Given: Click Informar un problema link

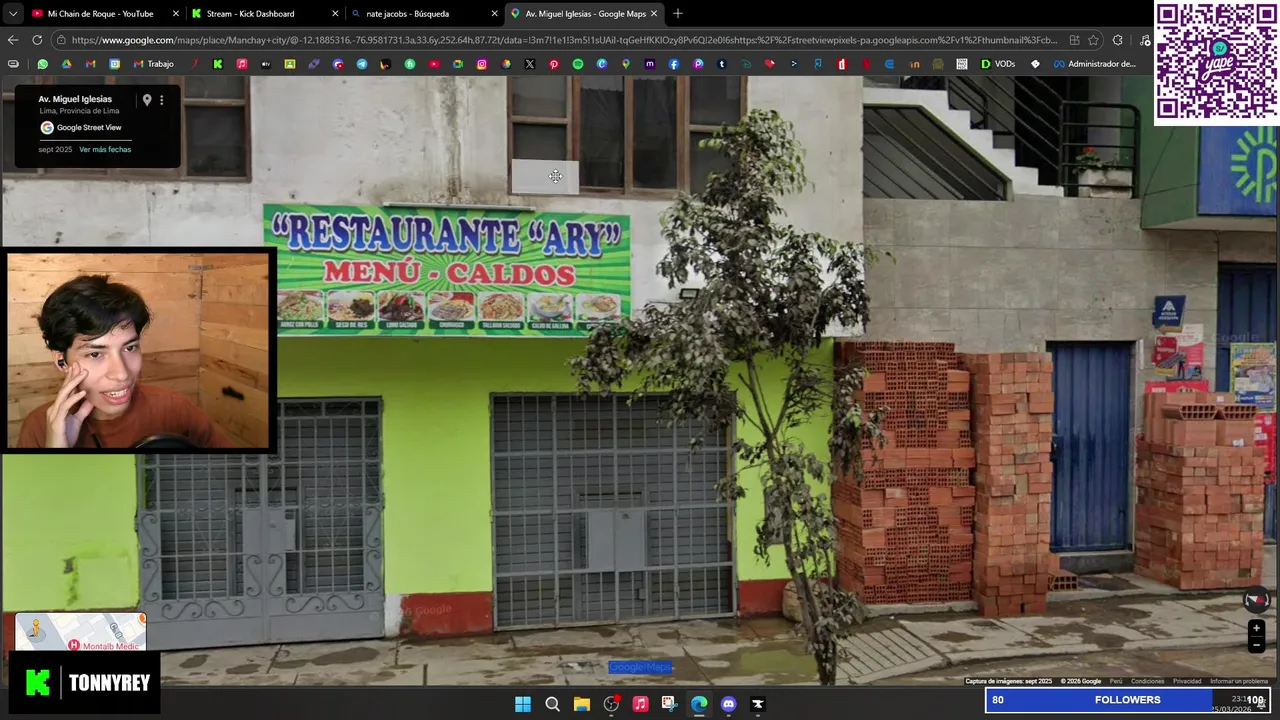Looking at the screenshot, I should coord(1239,681).
